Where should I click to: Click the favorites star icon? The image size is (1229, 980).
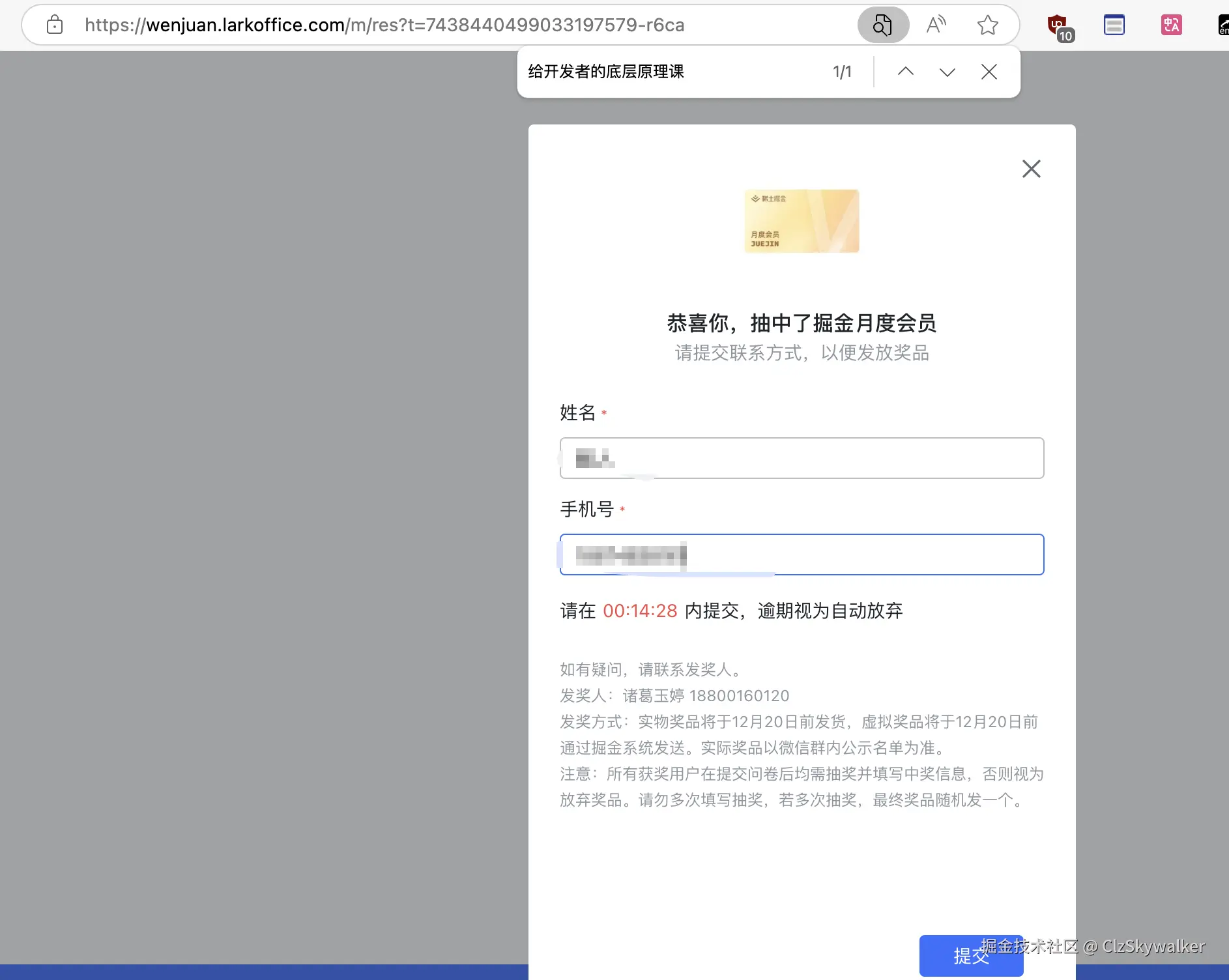click(x=988, y=25)
